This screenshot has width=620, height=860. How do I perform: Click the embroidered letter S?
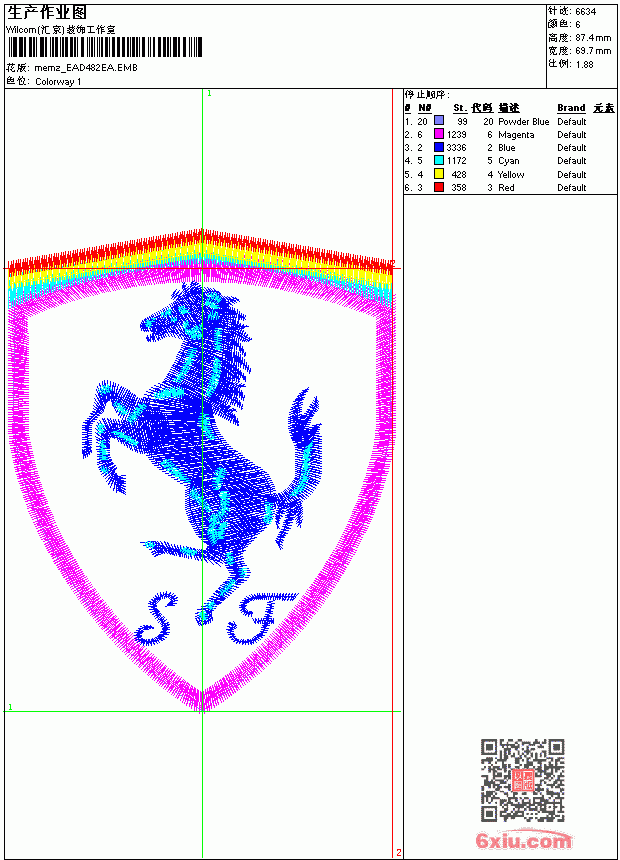pyautogui.click(x=157, y=618)
